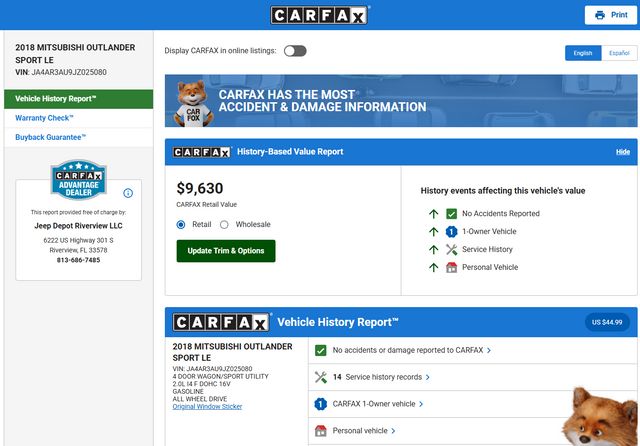The image size is (640, 446).
Task: Click the Update Trim & Options button
Action: (x=225, y=251)
